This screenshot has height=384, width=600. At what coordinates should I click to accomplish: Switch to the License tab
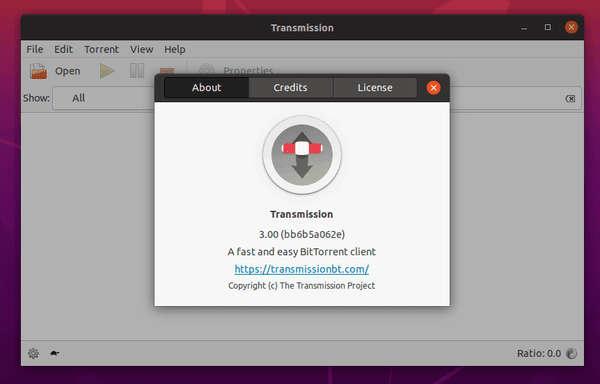click(x=375, y=88)
